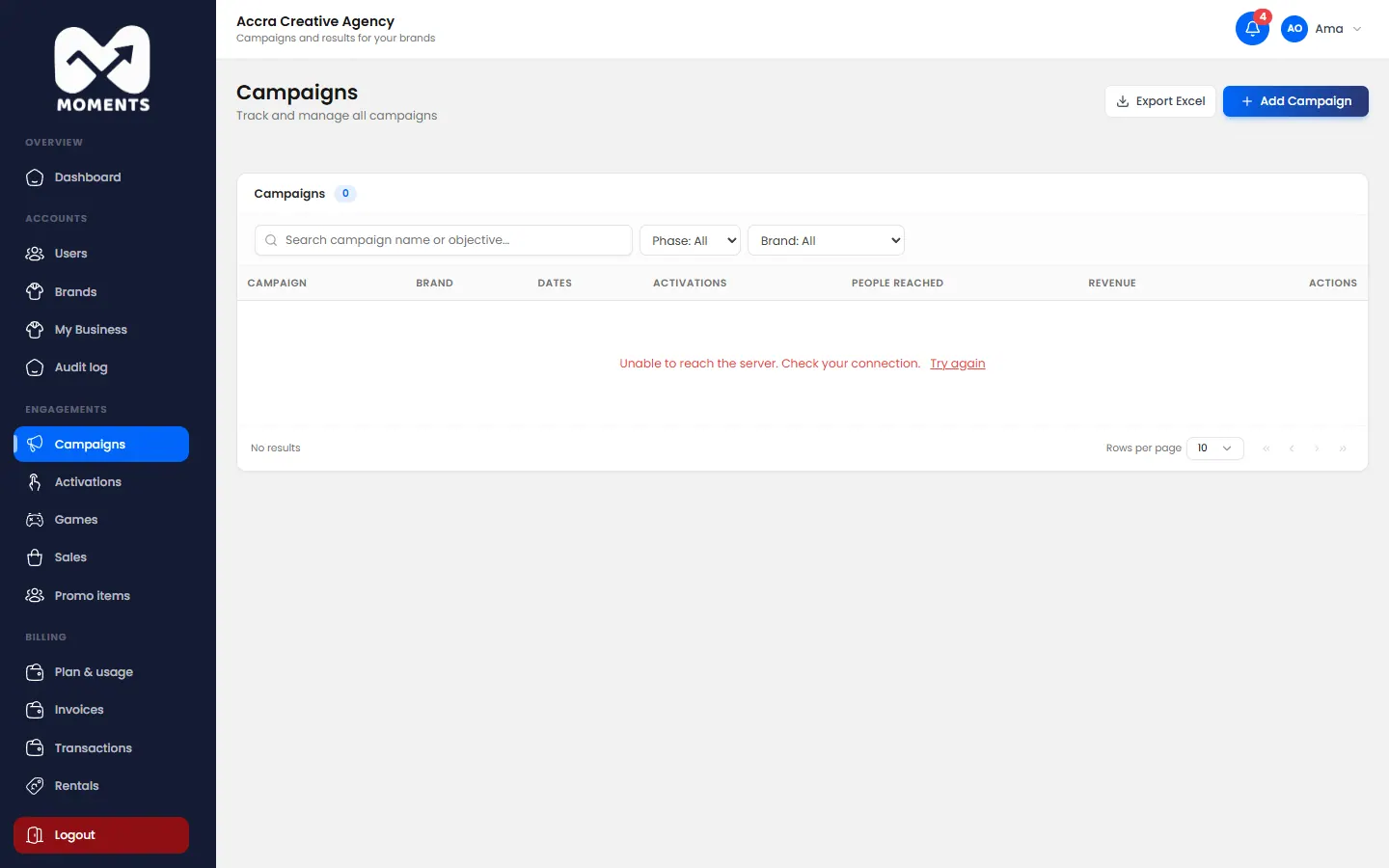Click the Try again link

957,364
